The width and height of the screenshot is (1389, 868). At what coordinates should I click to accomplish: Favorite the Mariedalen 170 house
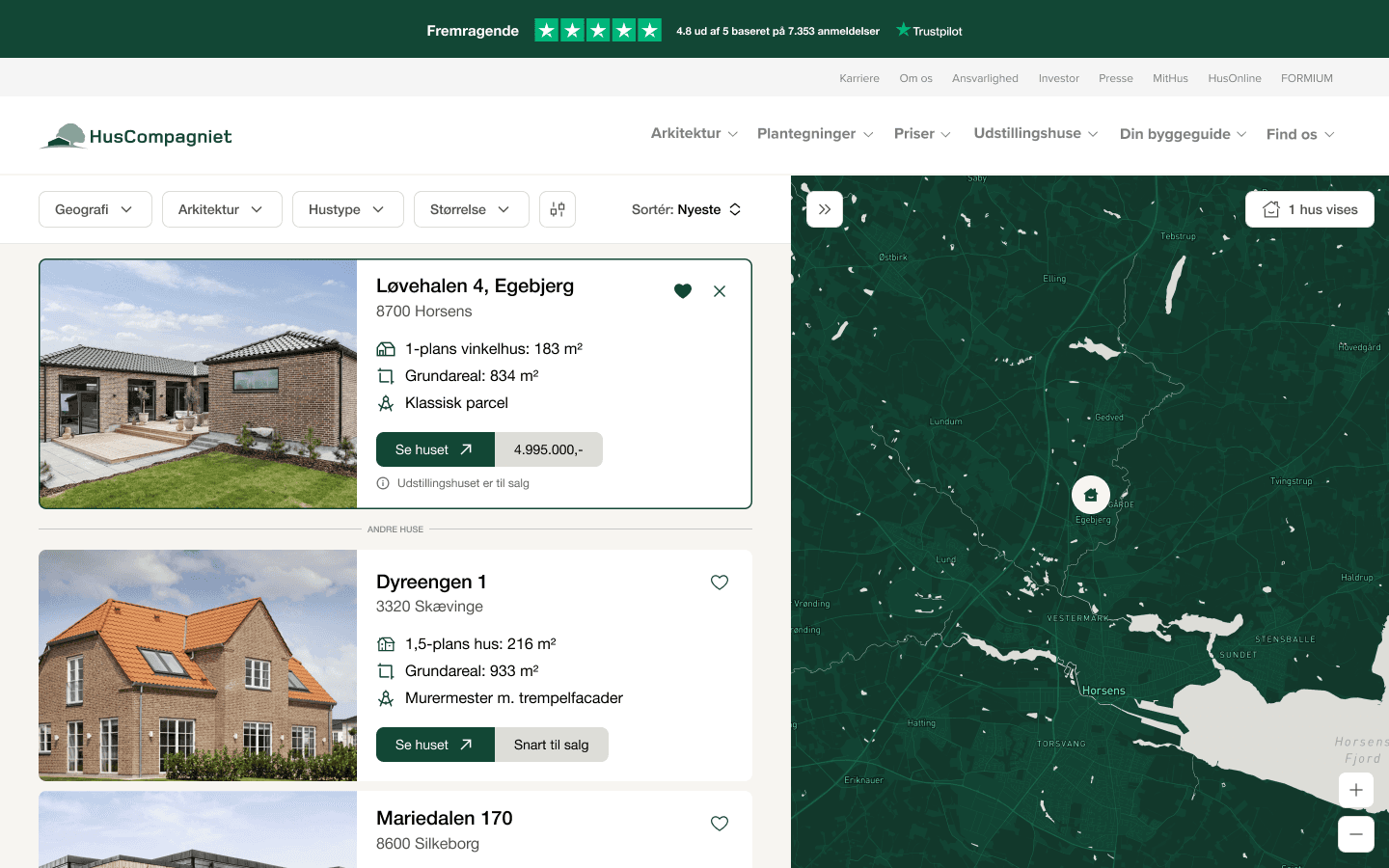[x=720, y=824]
